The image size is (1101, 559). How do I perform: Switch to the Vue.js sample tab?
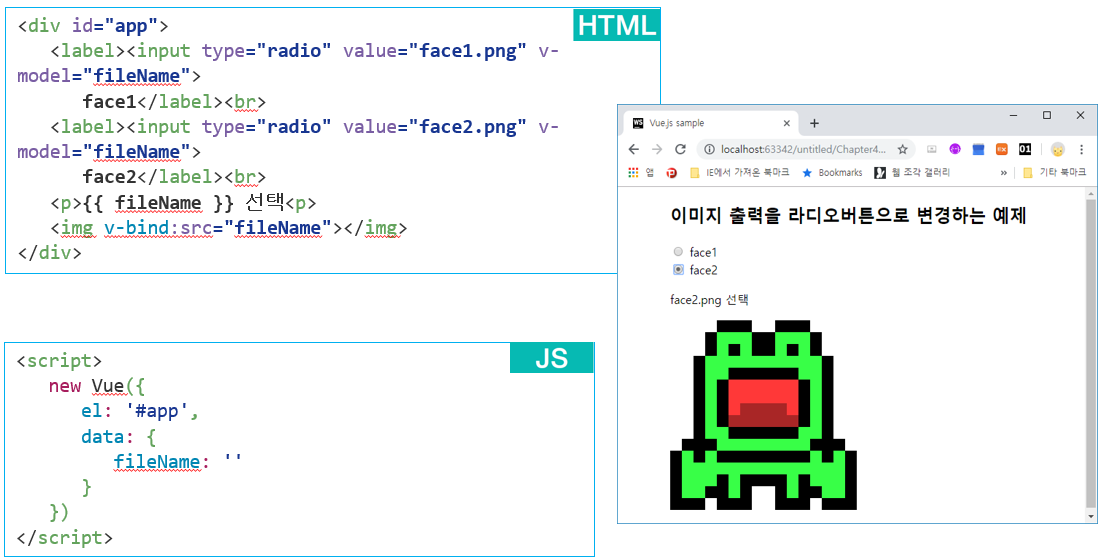click(710, 123)
